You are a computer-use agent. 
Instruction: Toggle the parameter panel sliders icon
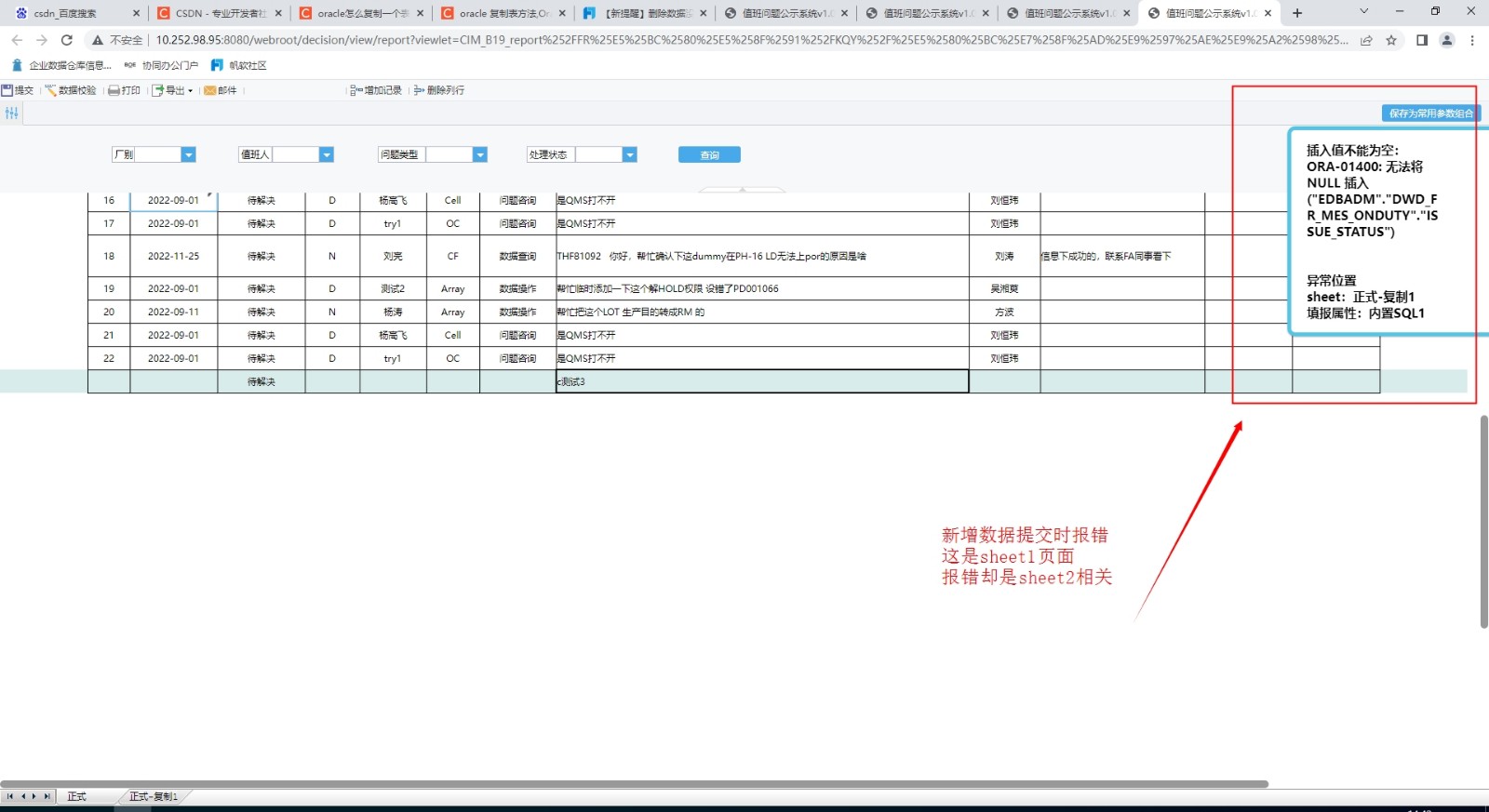click(11, 113)
